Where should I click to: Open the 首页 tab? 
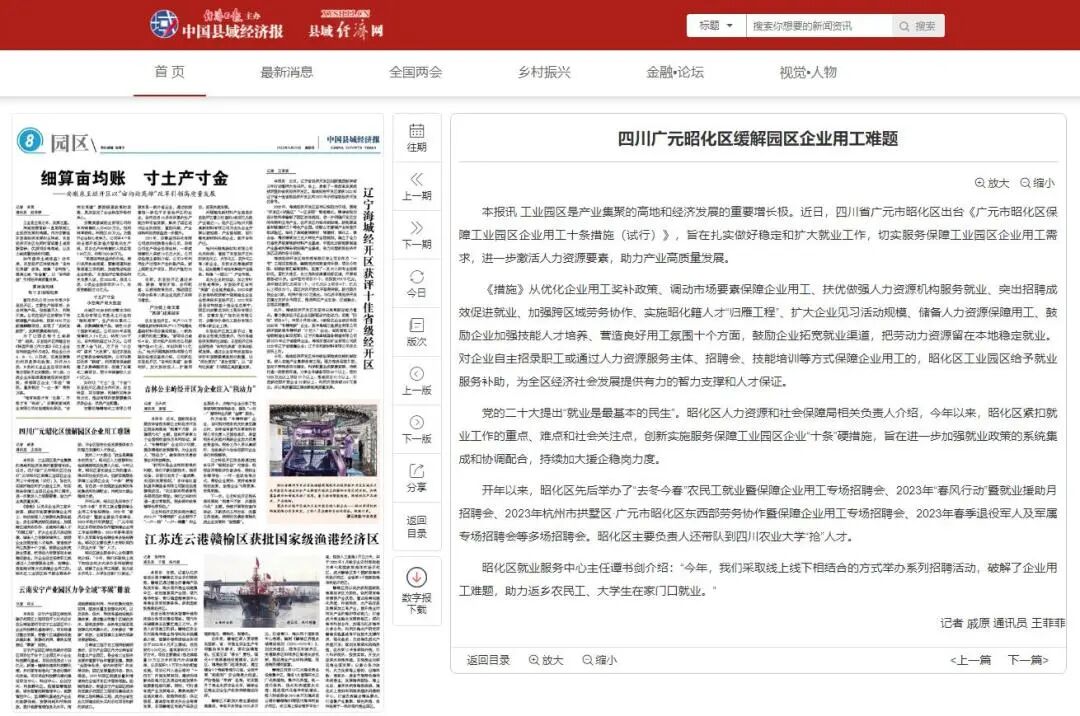click(x=169, y=72)
